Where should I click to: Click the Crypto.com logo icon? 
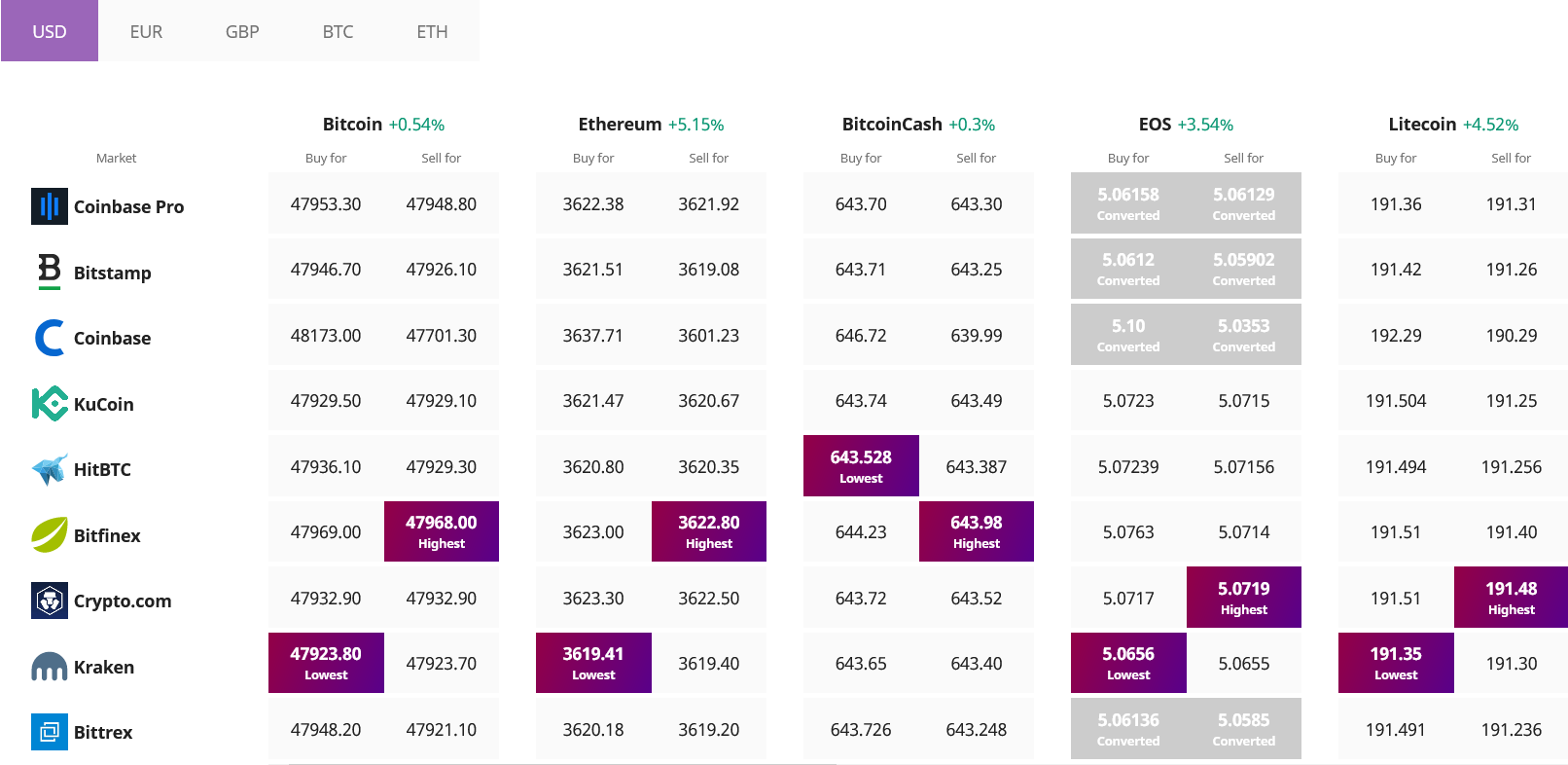coord(50,601)
